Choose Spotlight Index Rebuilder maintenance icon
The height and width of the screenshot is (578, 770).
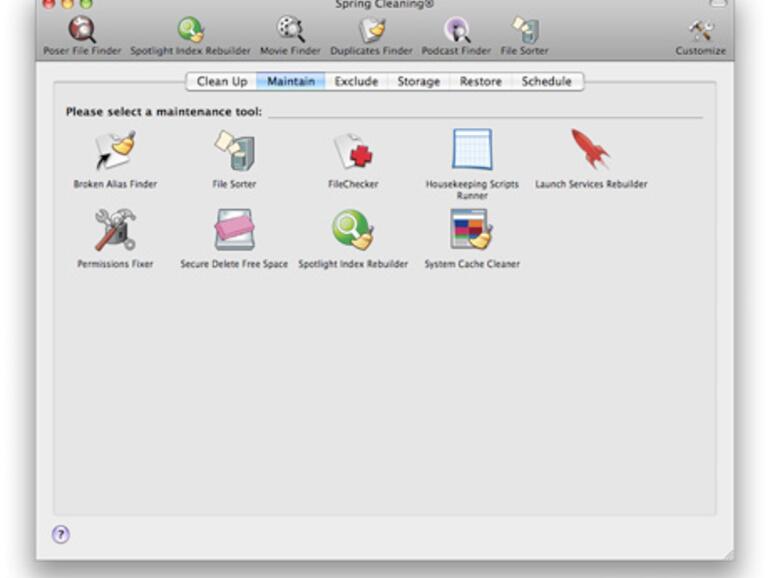(353, 230)
